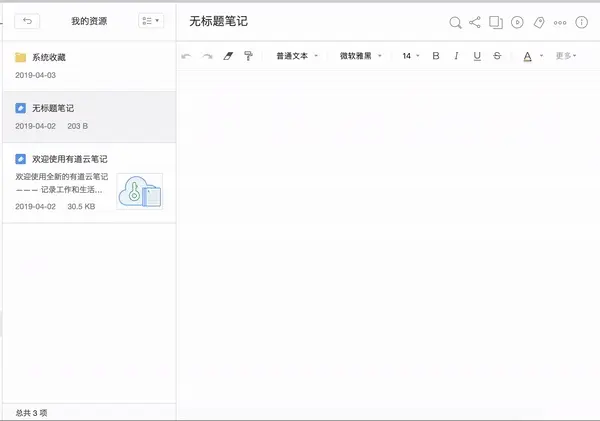Open the 欢迎使用有道云笔记 note
This screenshot has width=600, height=421.
(x=89, y=183)
